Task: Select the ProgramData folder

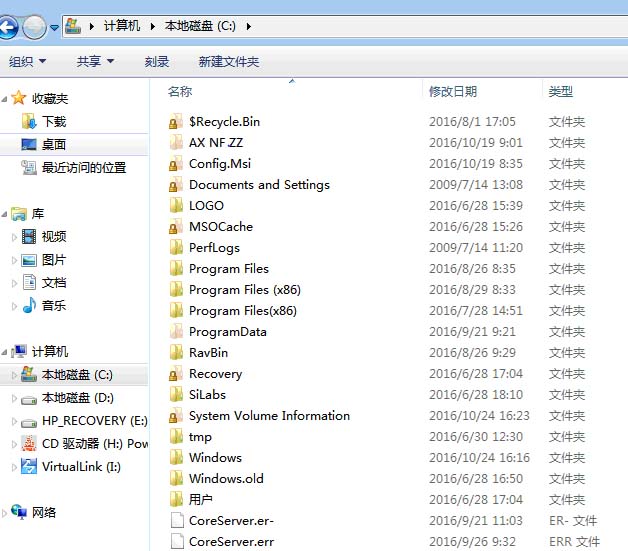Action: (x=227, y=332)
